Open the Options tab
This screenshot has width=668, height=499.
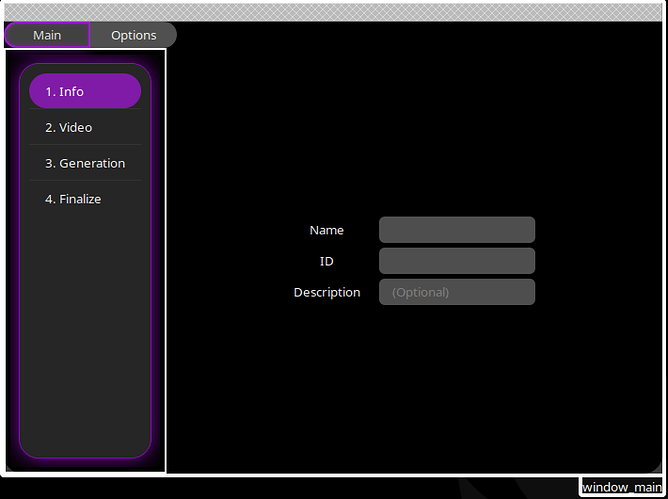[133, 35]
